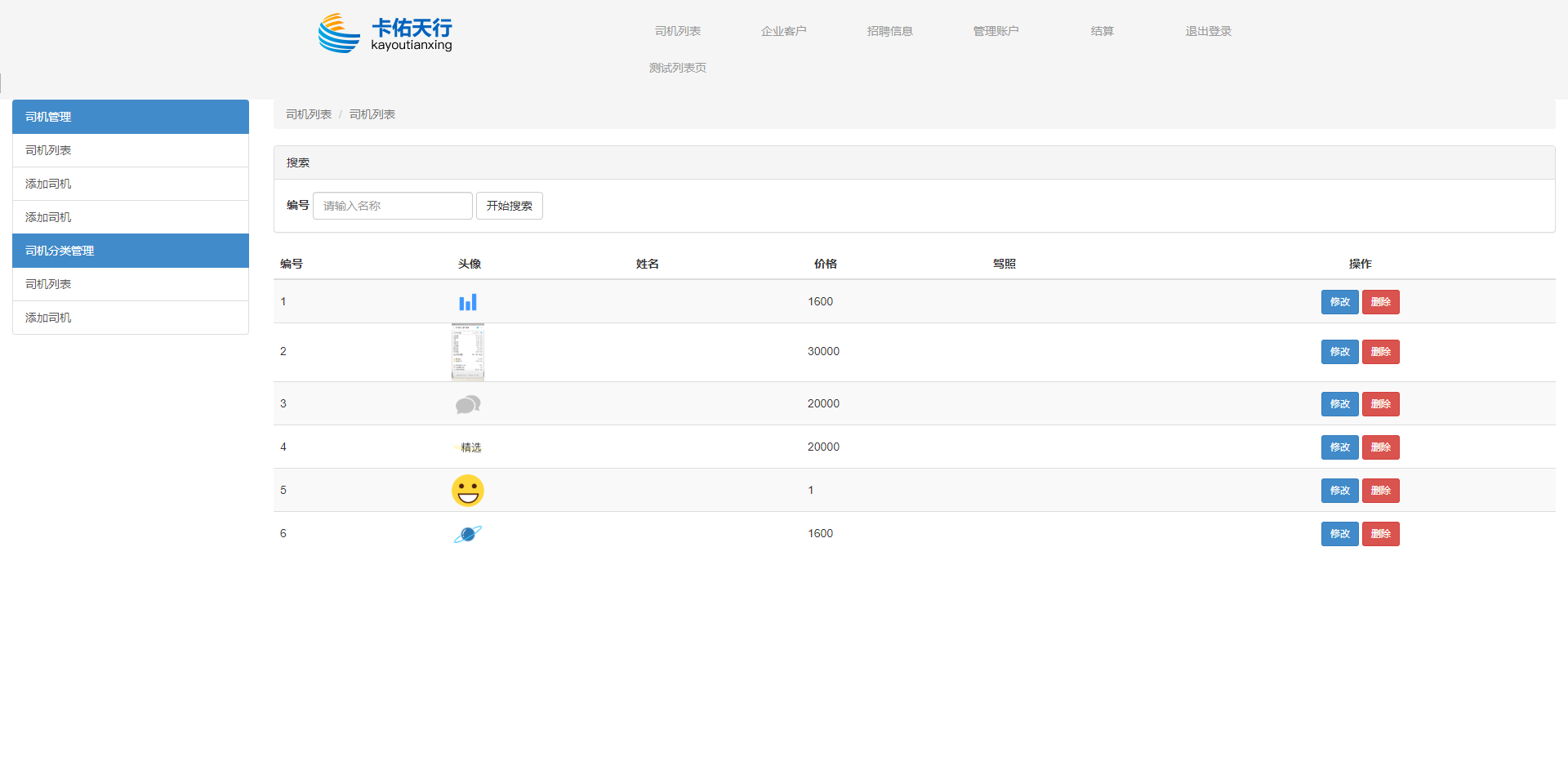Open the 测试列表页 navigation link
1568x765 pixels.
(677, 68)
